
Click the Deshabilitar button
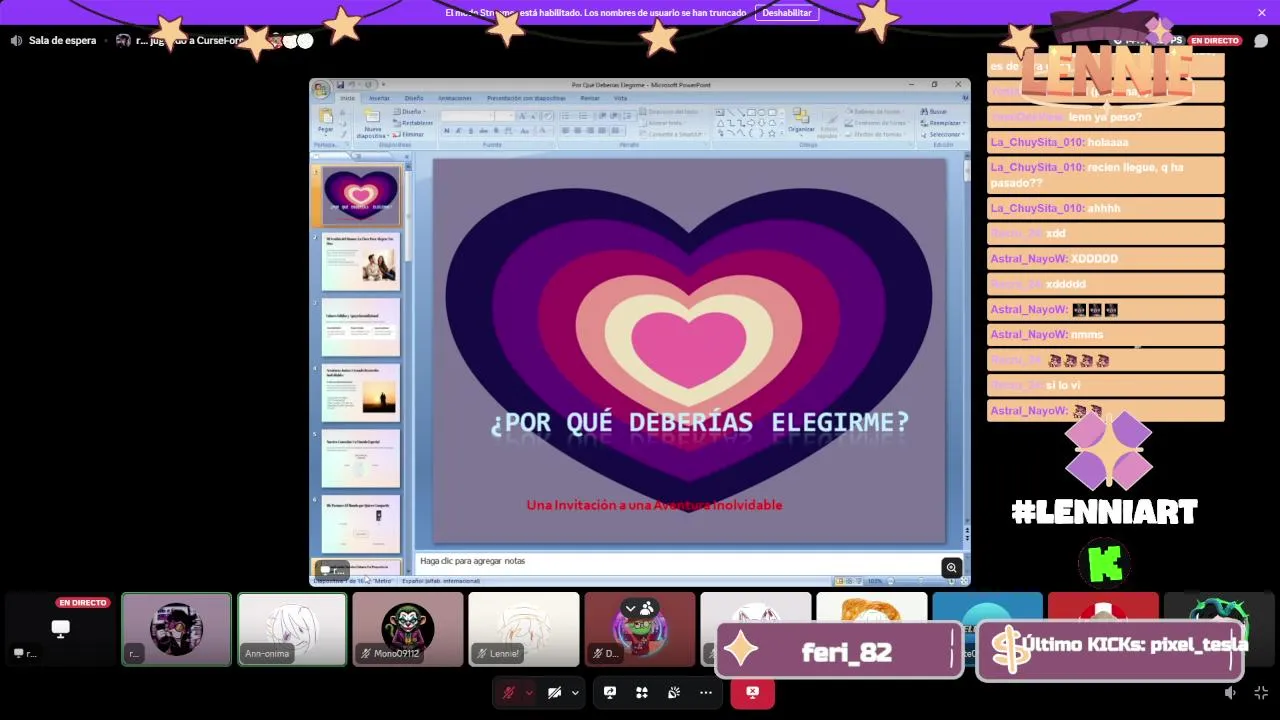click(787, 13)
